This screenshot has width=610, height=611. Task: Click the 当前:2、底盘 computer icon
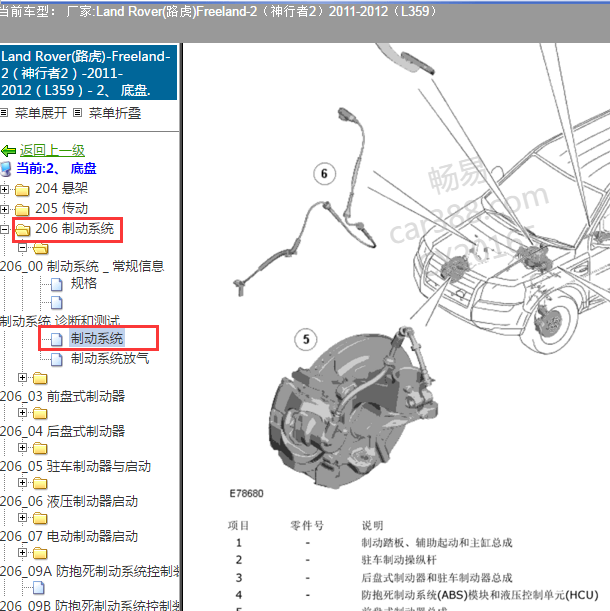(x=6, y=169)
